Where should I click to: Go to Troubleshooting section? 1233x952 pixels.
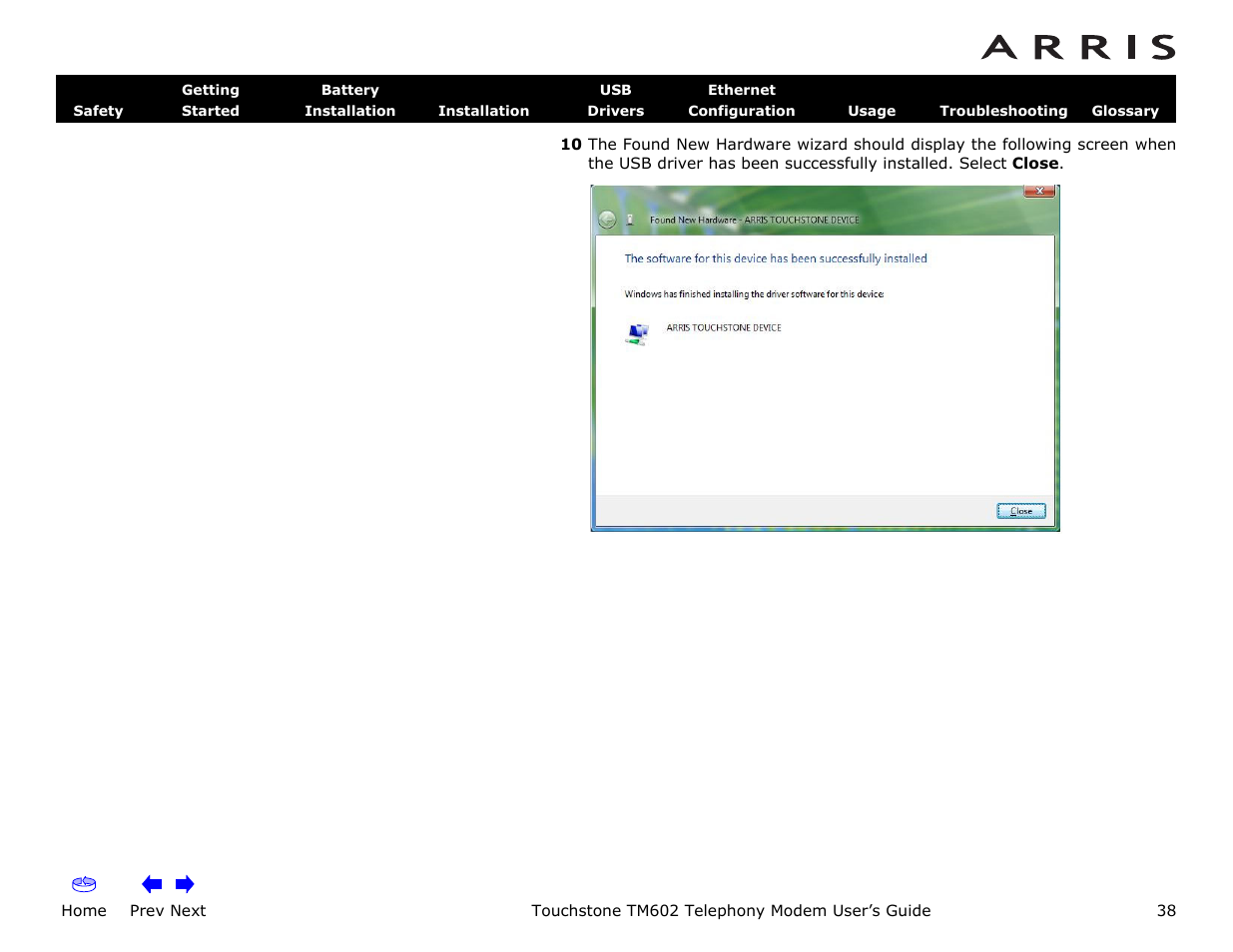[x=1003, y=111]
